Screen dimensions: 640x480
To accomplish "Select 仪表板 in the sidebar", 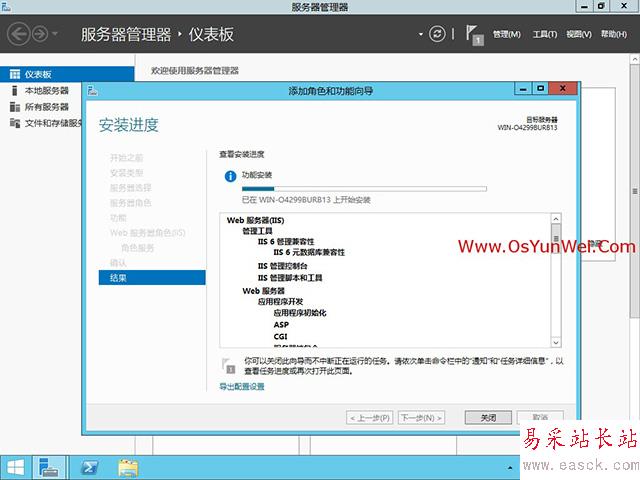I will 67,74.
